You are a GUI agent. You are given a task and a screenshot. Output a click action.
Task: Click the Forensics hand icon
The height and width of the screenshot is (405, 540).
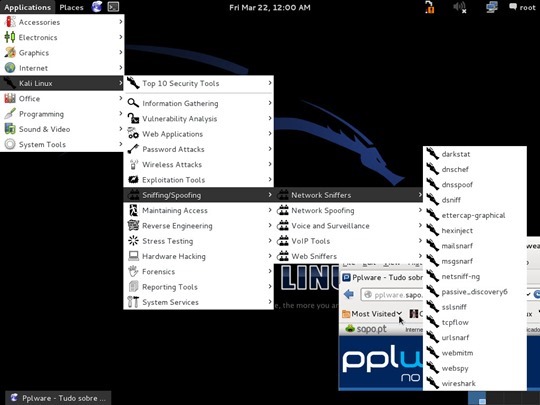click(133, 271)
